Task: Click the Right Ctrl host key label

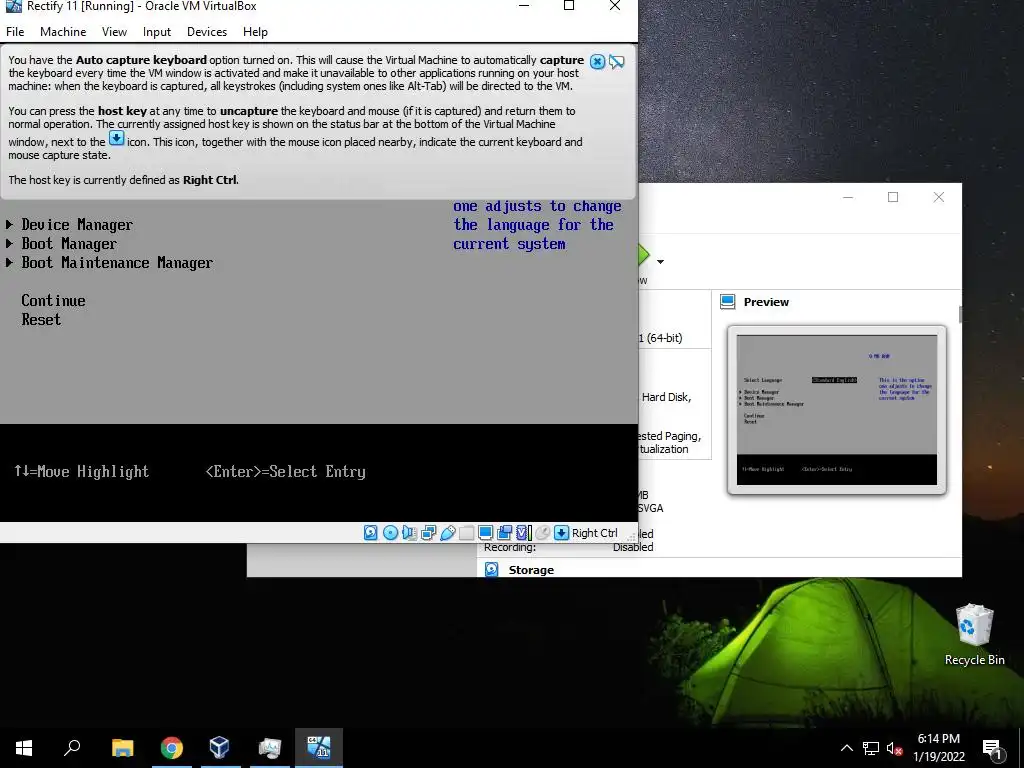Action: pyautogui.click(x=594, y=533)
